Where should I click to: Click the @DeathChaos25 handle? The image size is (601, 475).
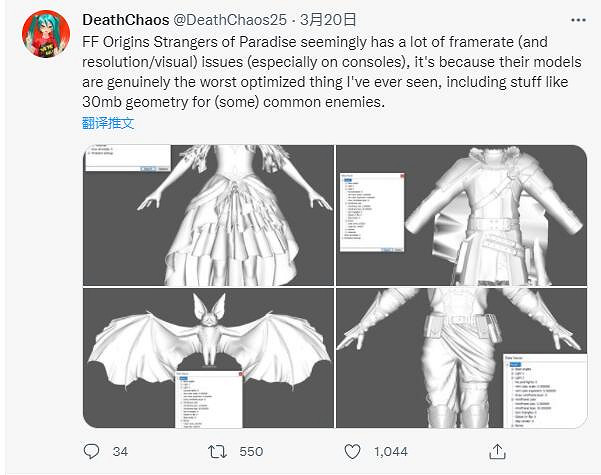[x=226, y=20]
